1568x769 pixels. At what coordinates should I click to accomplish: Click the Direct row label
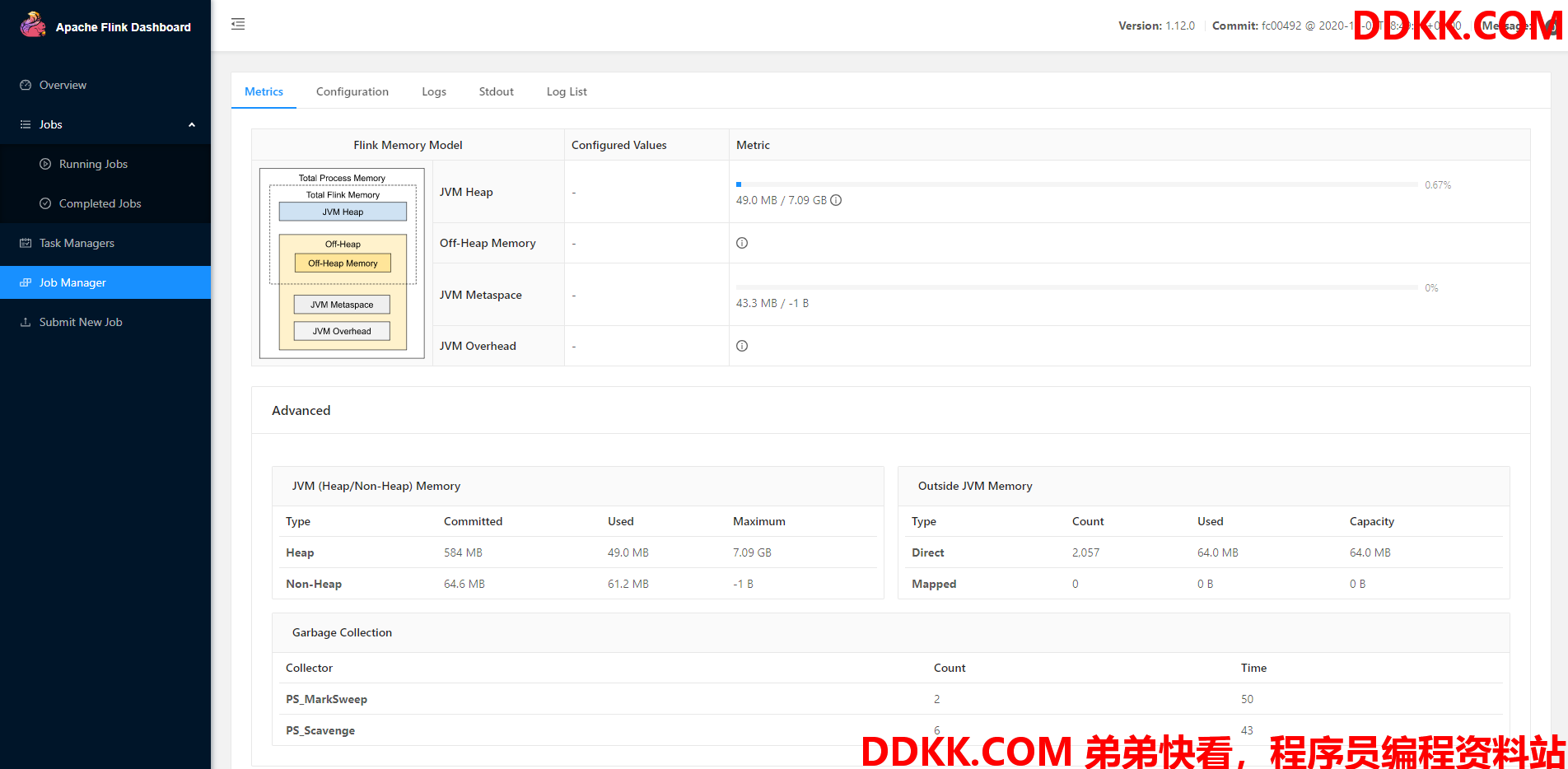(x=927, y=552)
